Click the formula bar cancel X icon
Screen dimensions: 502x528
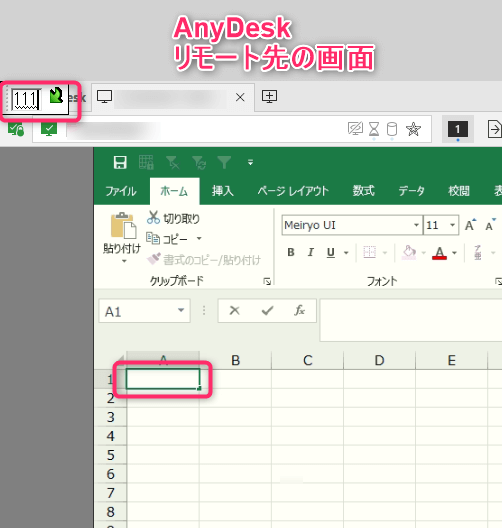click(235, 310)
